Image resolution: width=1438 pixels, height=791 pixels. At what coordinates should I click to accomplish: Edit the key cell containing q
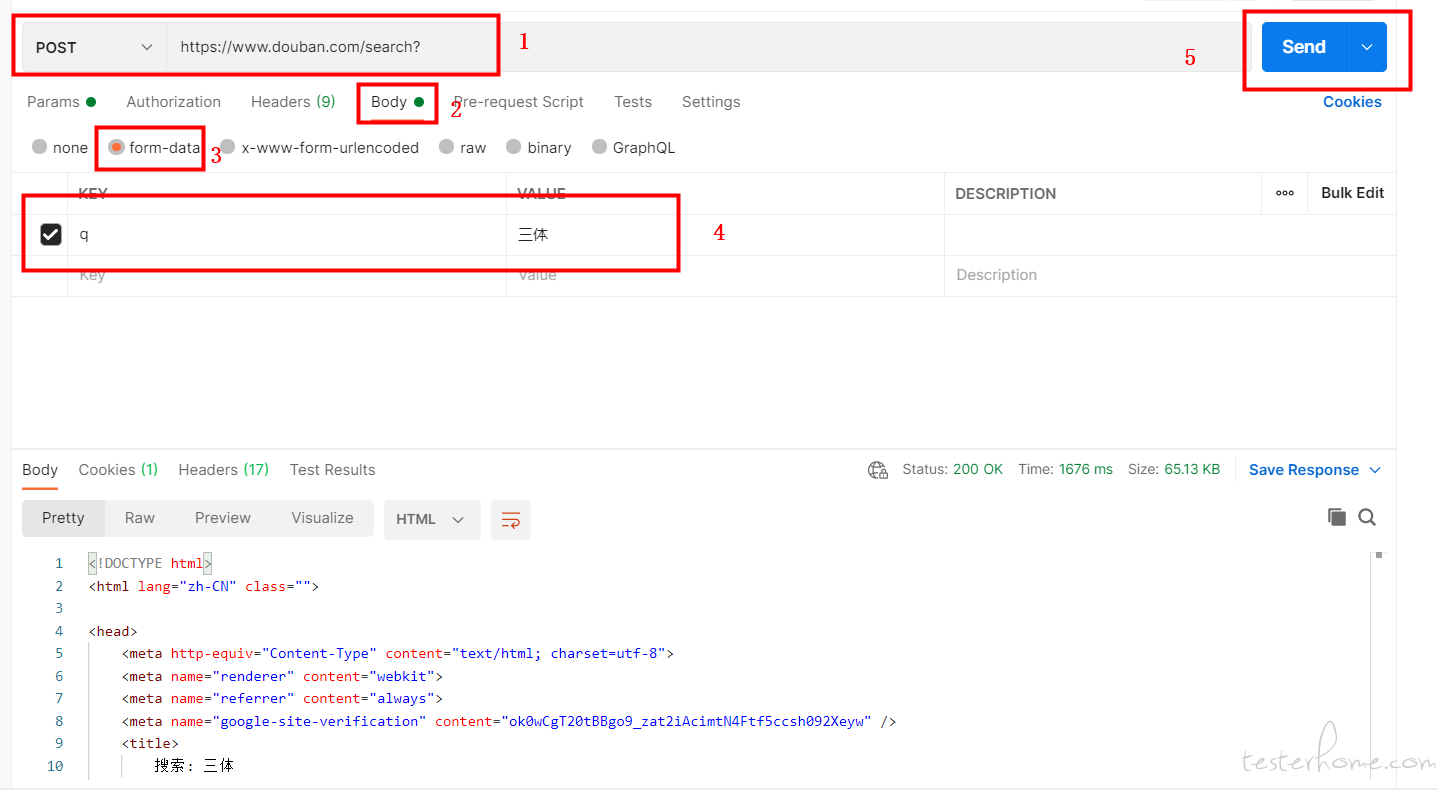tap(287, 235)
